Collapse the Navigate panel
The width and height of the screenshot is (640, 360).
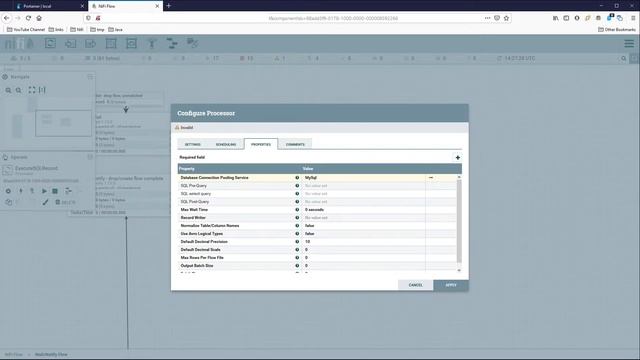90,77
